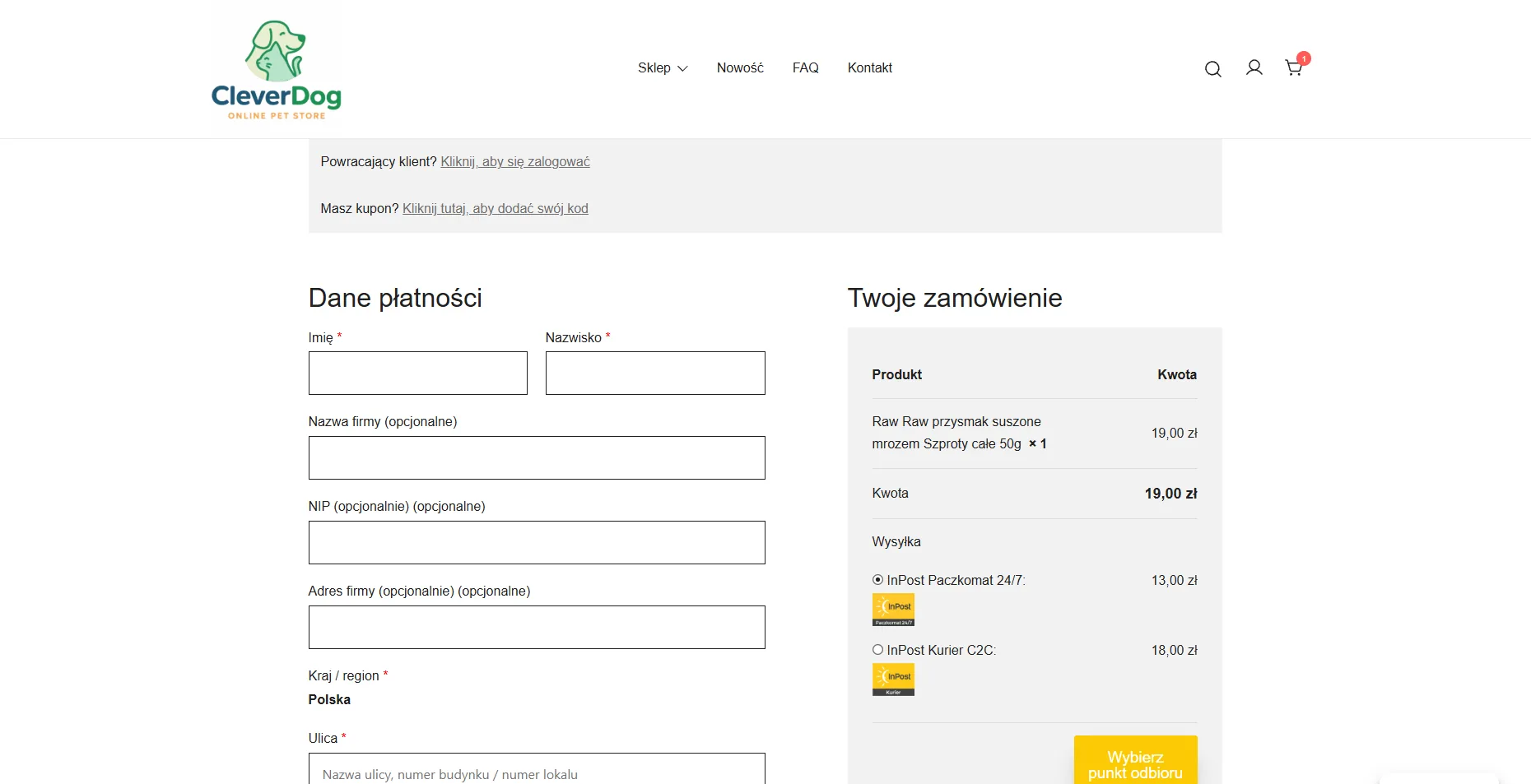Focus the Nazwisko input field

(655, 373)
